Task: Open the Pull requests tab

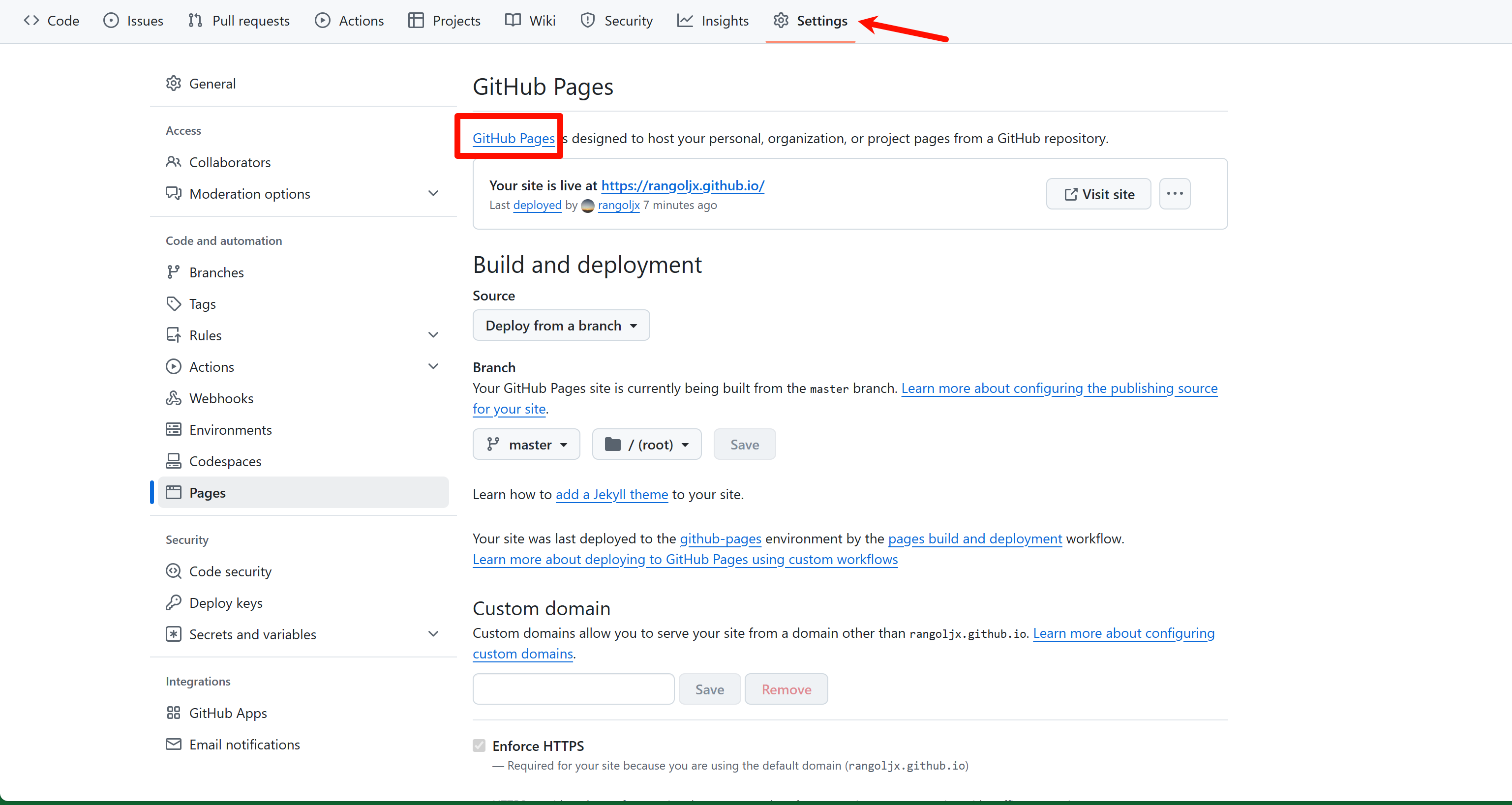Action: pos(238,20)
